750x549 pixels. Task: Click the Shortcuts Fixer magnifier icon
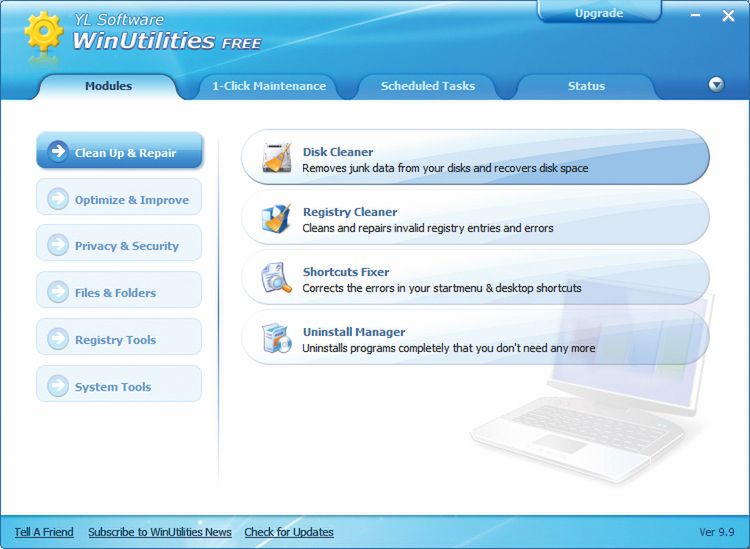[276, 278]
